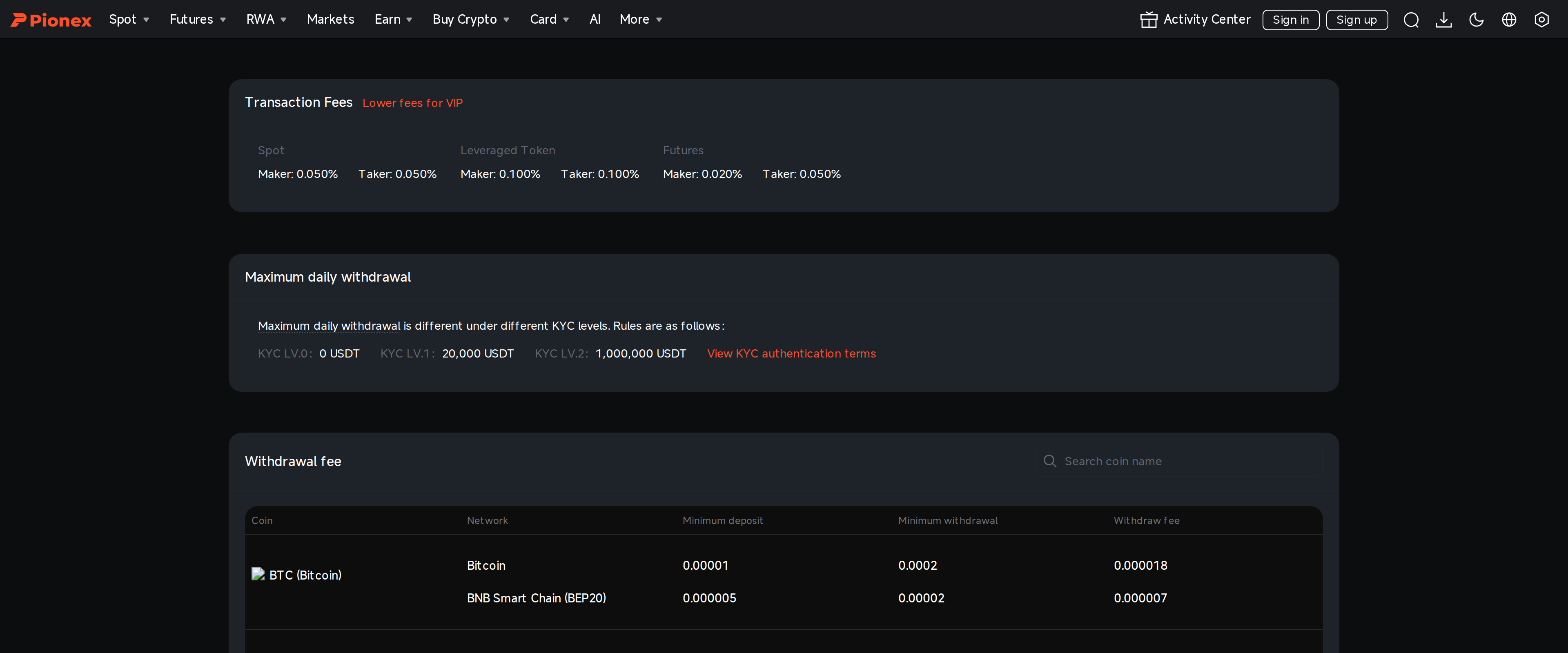Viewport: 1568px width, 653px height.
Task: Click the Spot Taker: 0.050% fee text
Action: coord(397,174)
